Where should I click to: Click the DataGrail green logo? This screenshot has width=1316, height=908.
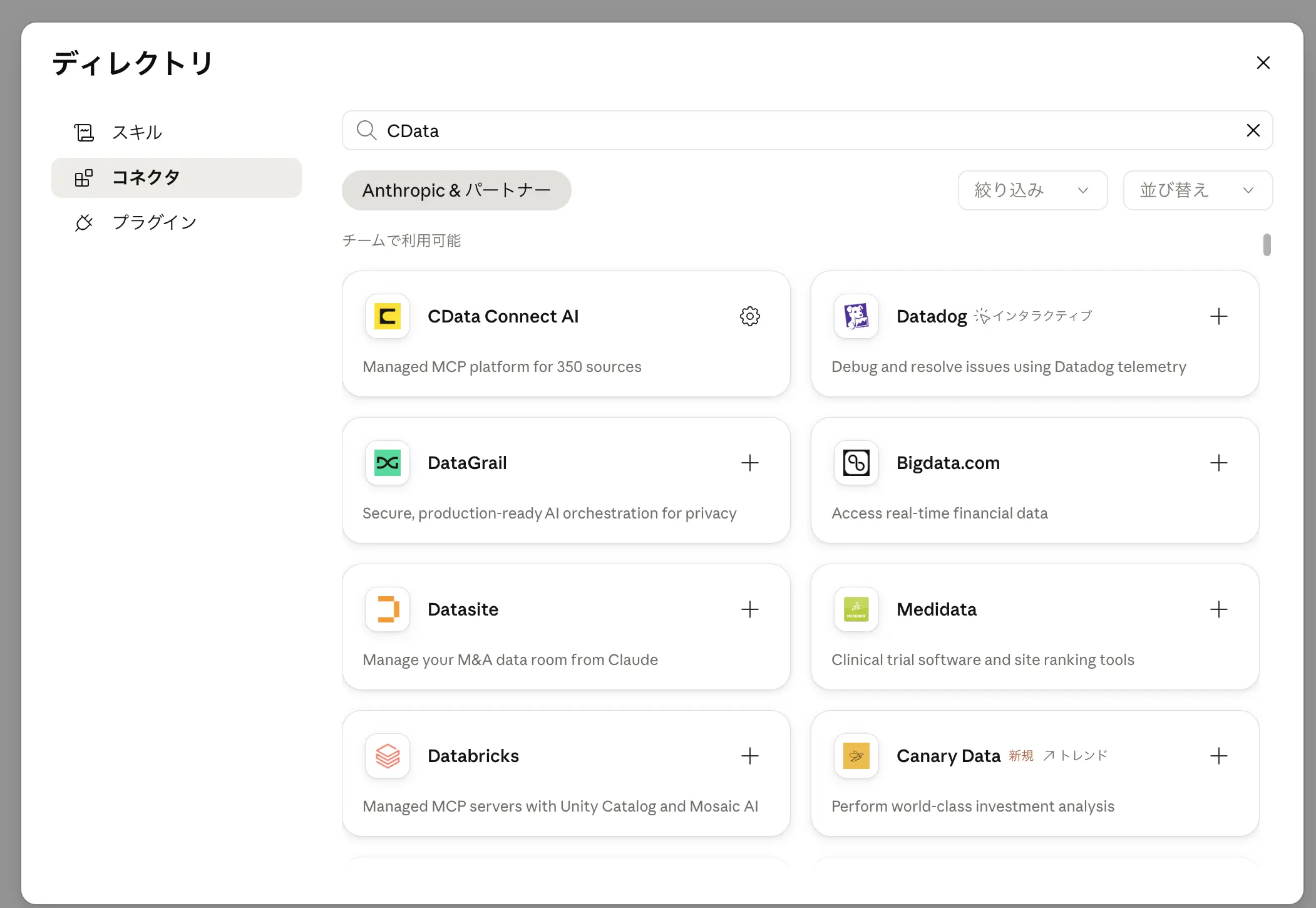[388, 463]
